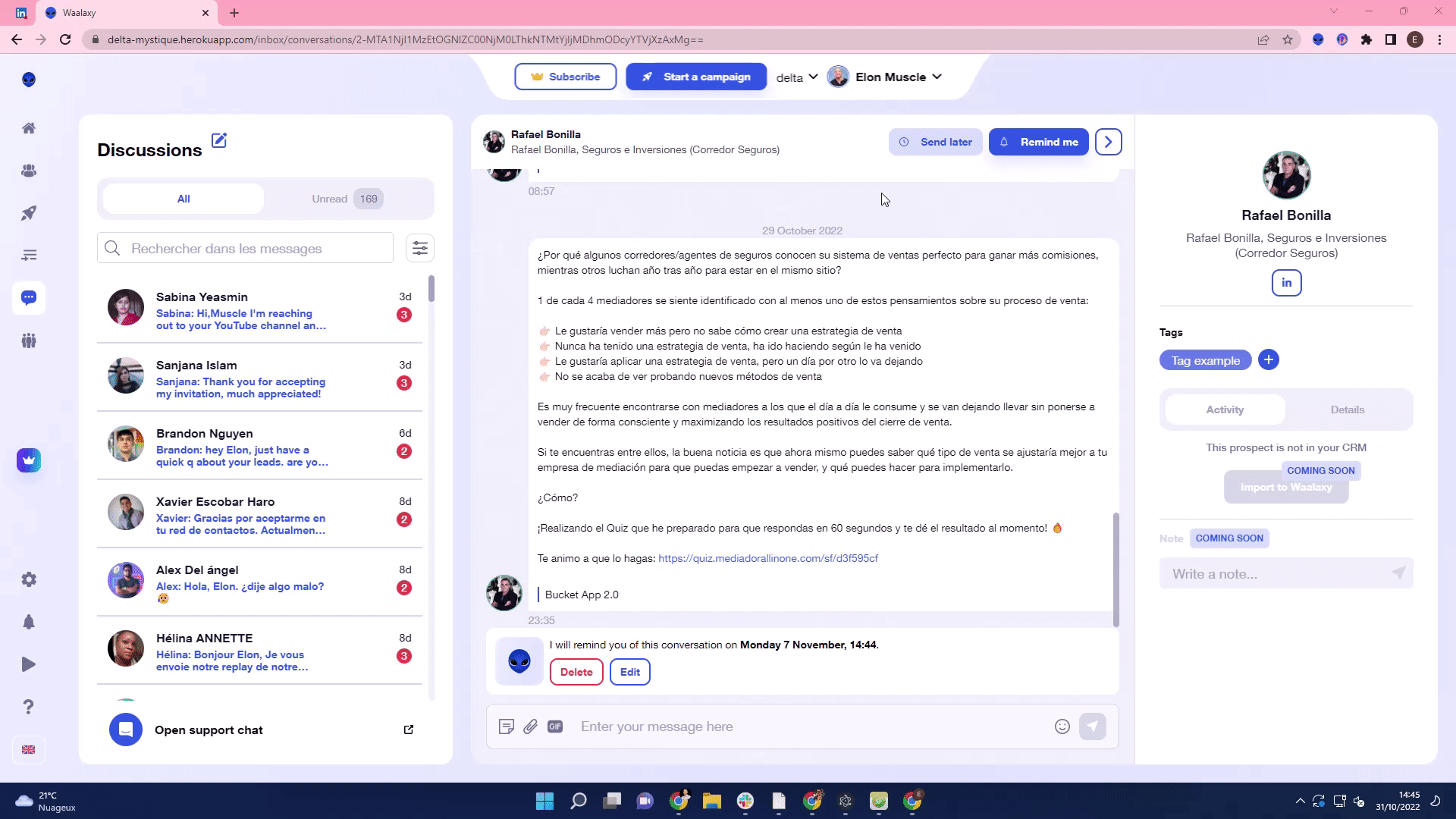This screenshot has height=819, width=1456.
Task: Open the weather widget in taskbar
Action: coord(45,801)
